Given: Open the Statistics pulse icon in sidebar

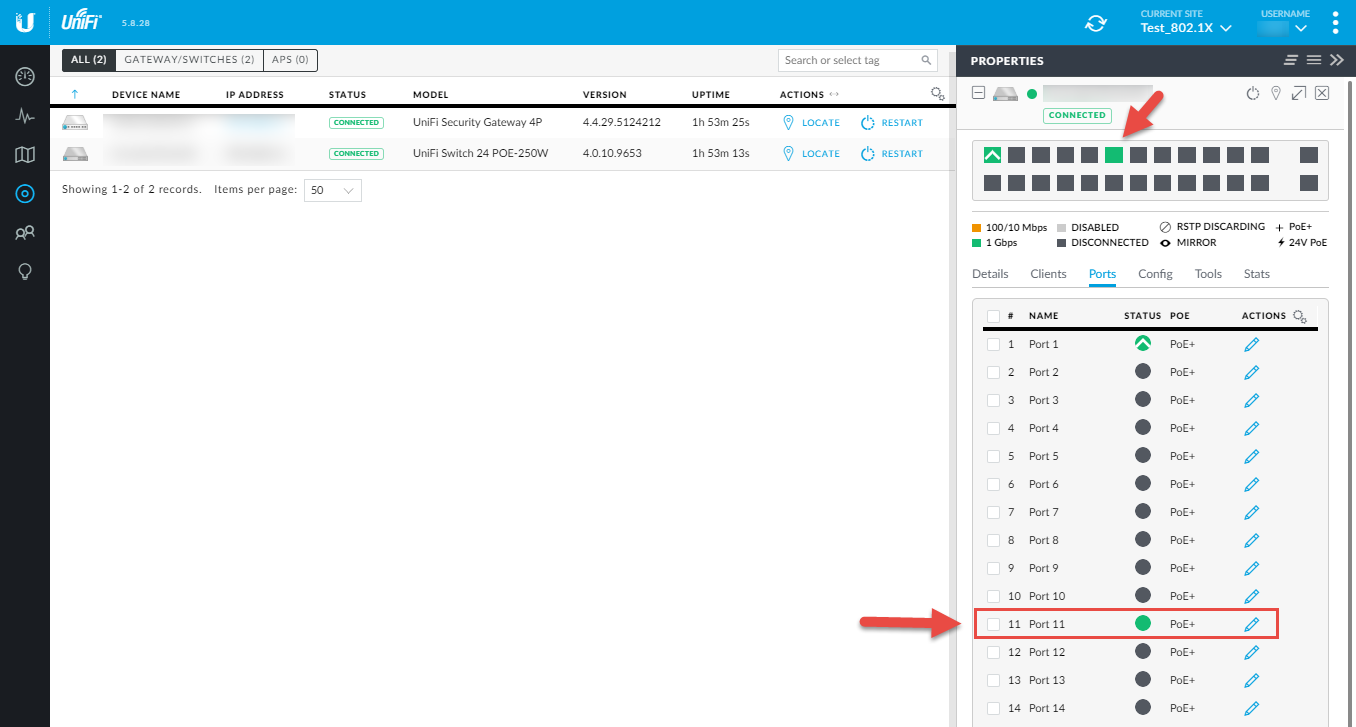Looking at the screenshot, I should [25, 115].
